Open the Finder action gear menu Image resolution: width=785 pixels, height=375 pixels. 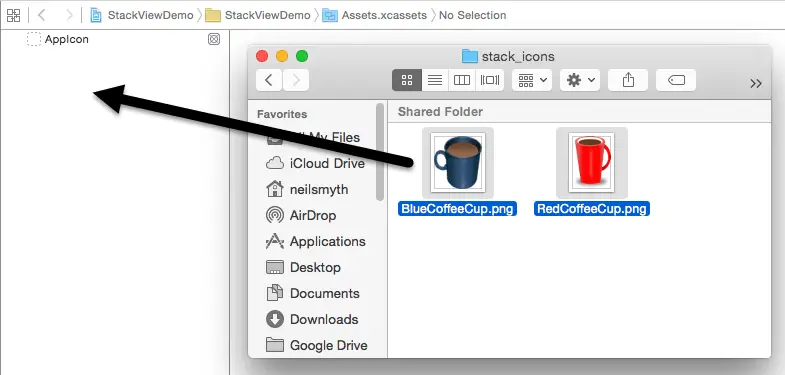(580, 80)
